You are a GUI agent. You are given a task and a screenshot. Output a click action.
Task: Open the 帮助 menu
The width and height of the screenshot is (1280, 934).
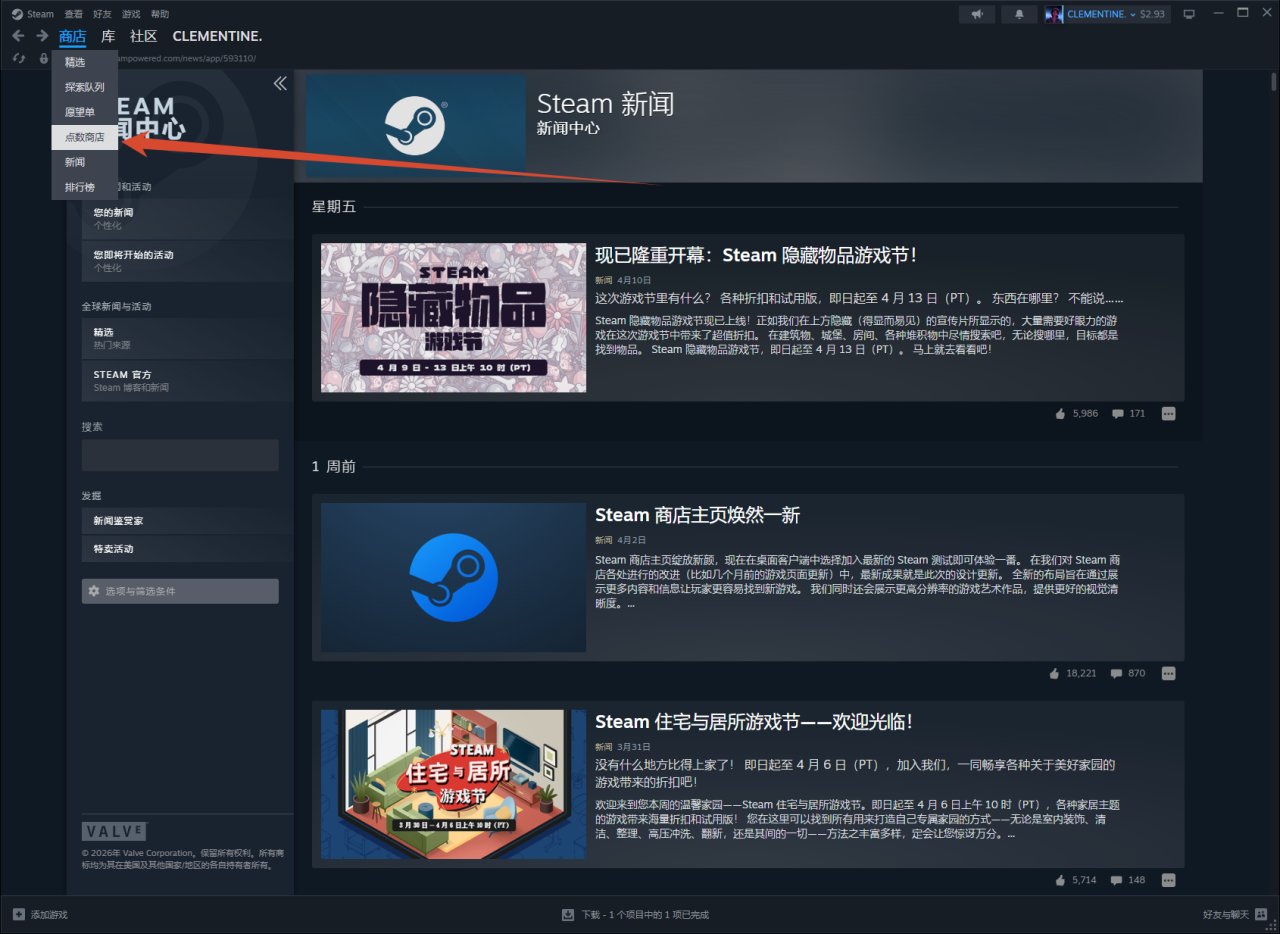click(160, 14)
